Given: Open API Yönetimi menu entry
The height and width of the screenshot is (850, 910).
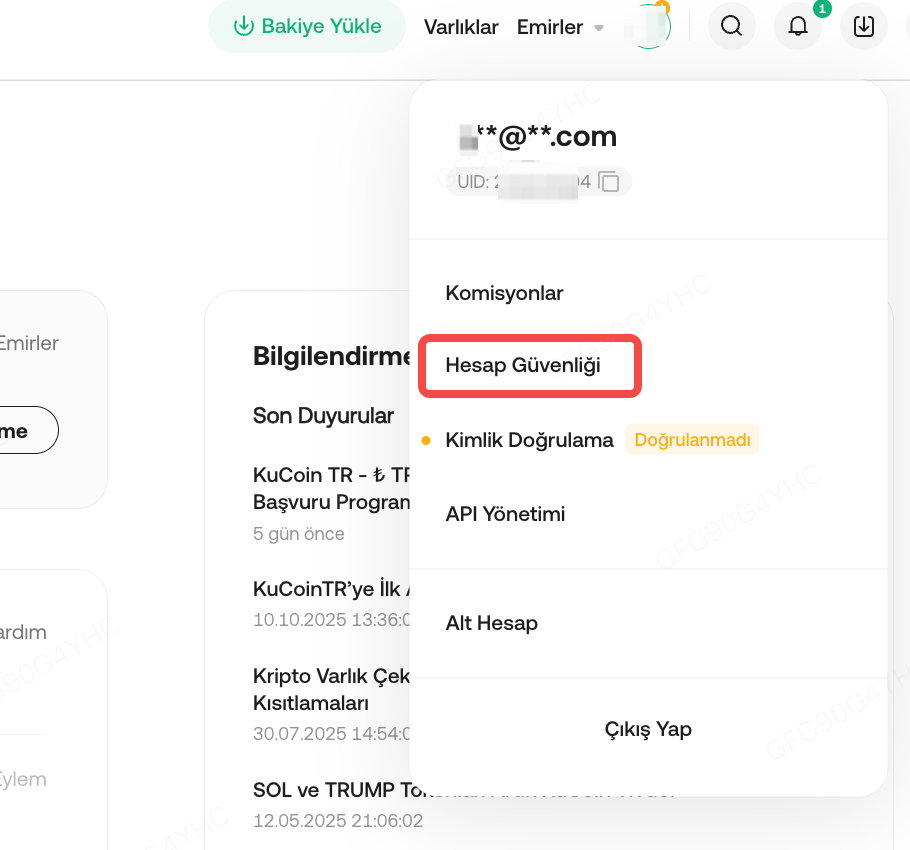Looking at the screenshot, I should coord(505,514).
